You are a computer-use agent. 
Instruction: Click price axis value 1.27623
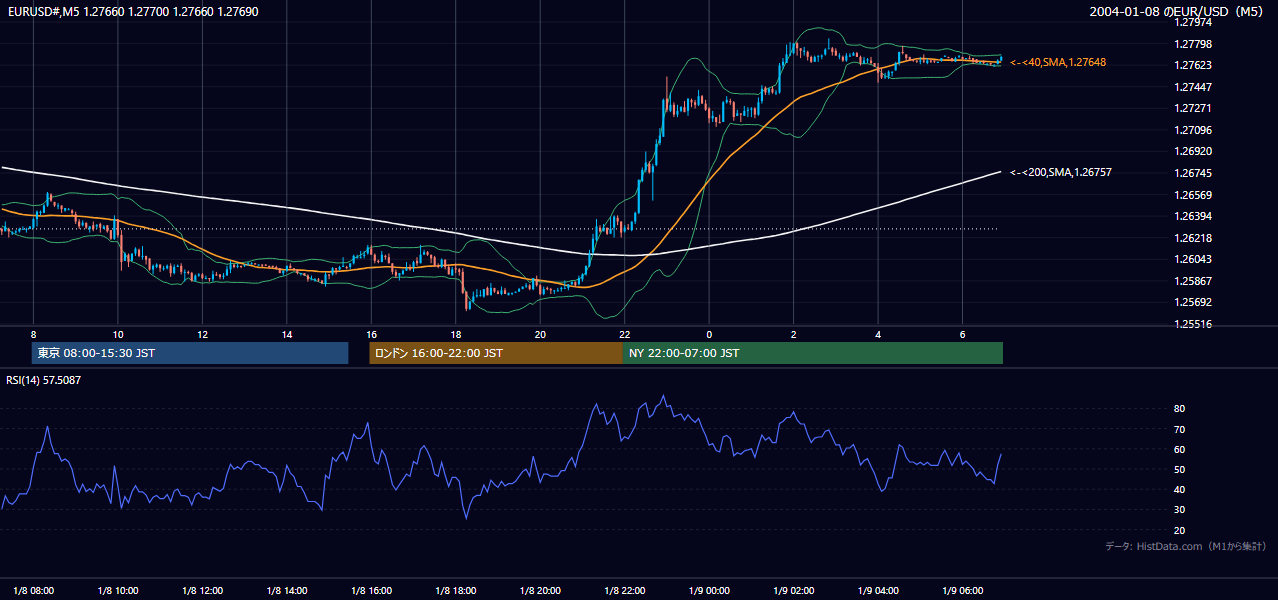1192,65
